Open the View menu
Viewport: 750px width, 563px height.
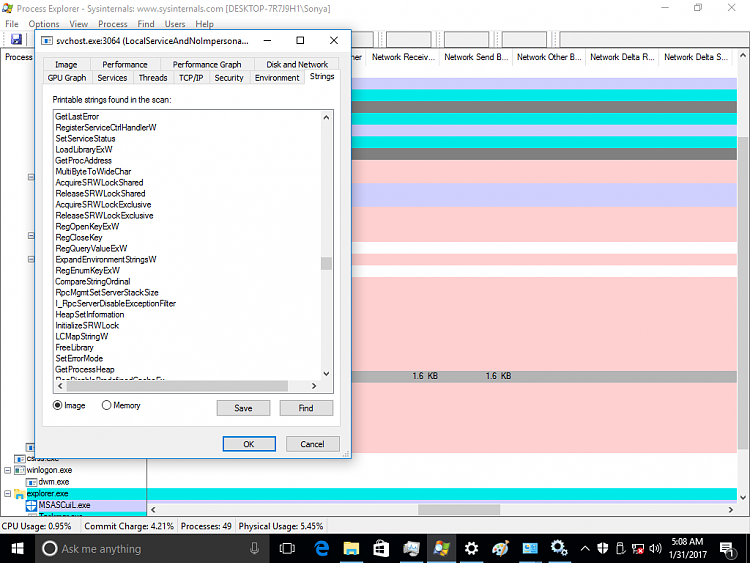78,24
